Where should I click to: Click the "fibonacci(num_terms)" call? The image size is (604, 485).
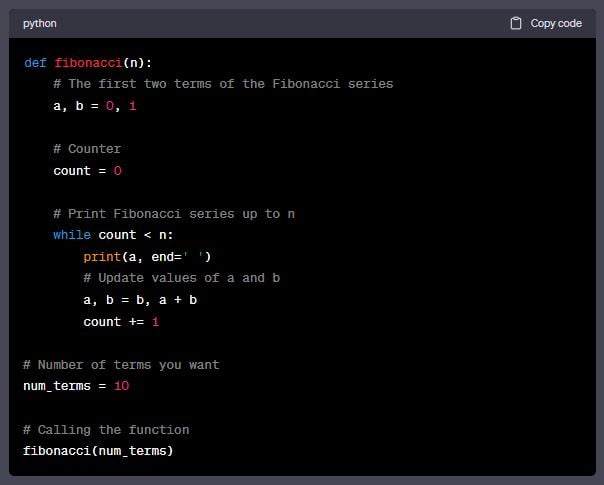pyautogui.click(x=98, y=451)
